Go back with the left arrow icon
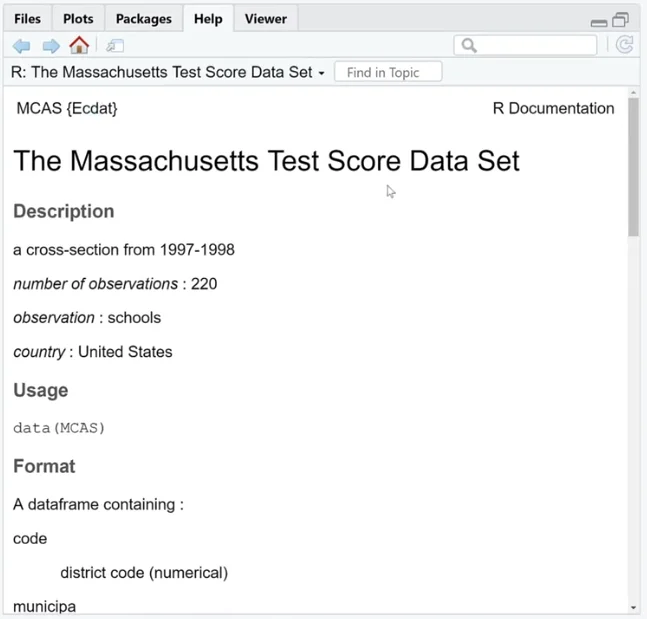This screenshot has width=647, height=619. [21, 46]
